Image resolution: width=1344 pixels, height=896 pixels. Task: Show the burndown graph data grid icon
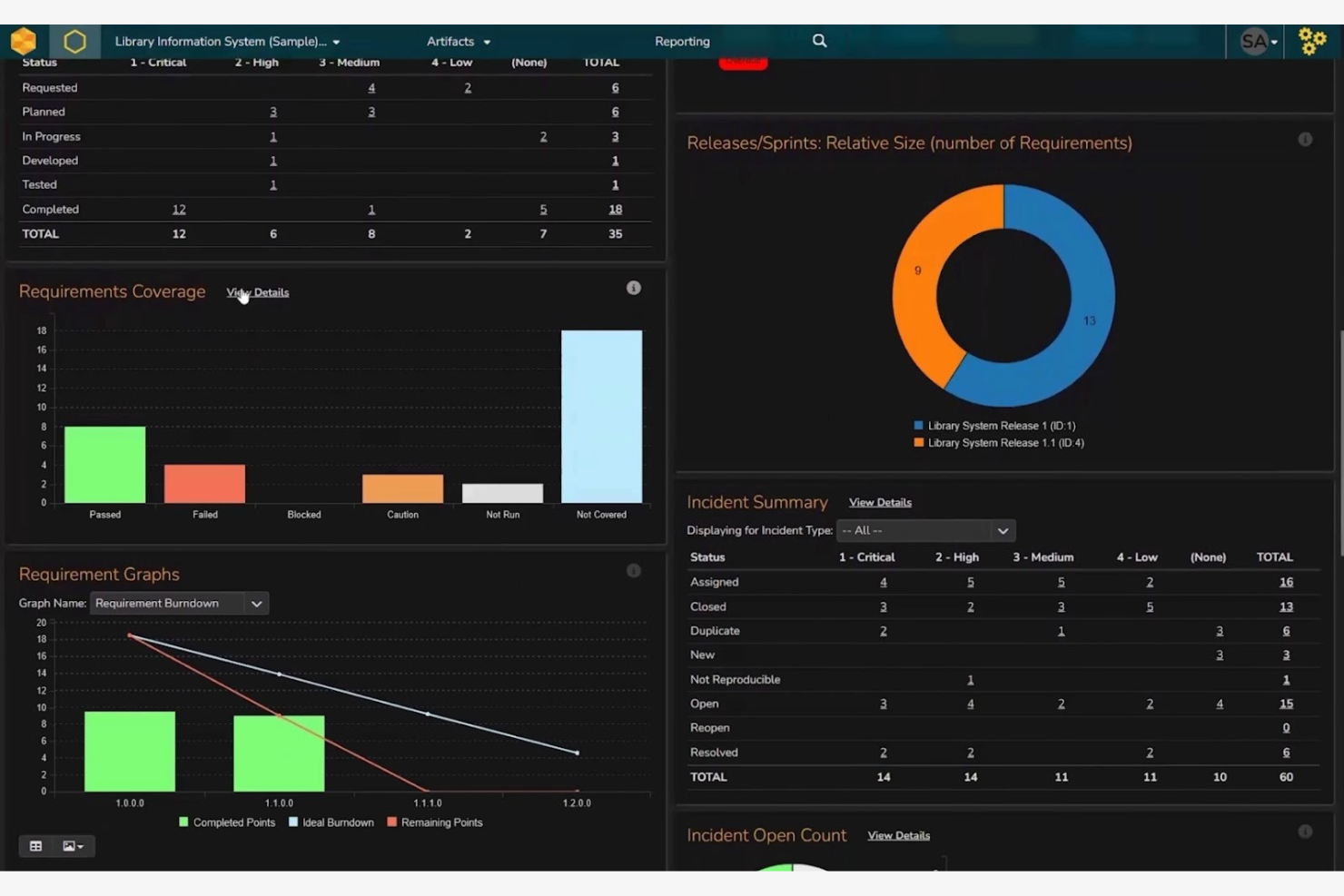[x=35, y=846]
